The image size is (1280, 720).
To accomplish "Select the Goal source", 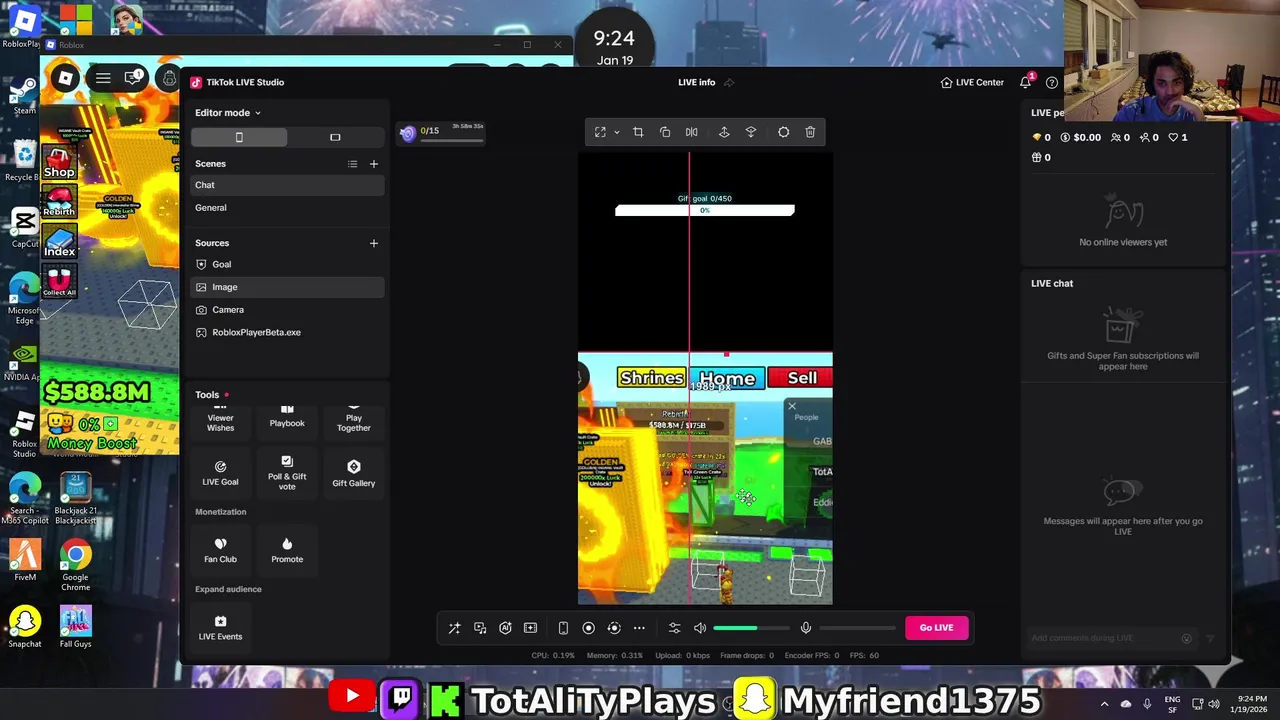I will pos(287,264).
